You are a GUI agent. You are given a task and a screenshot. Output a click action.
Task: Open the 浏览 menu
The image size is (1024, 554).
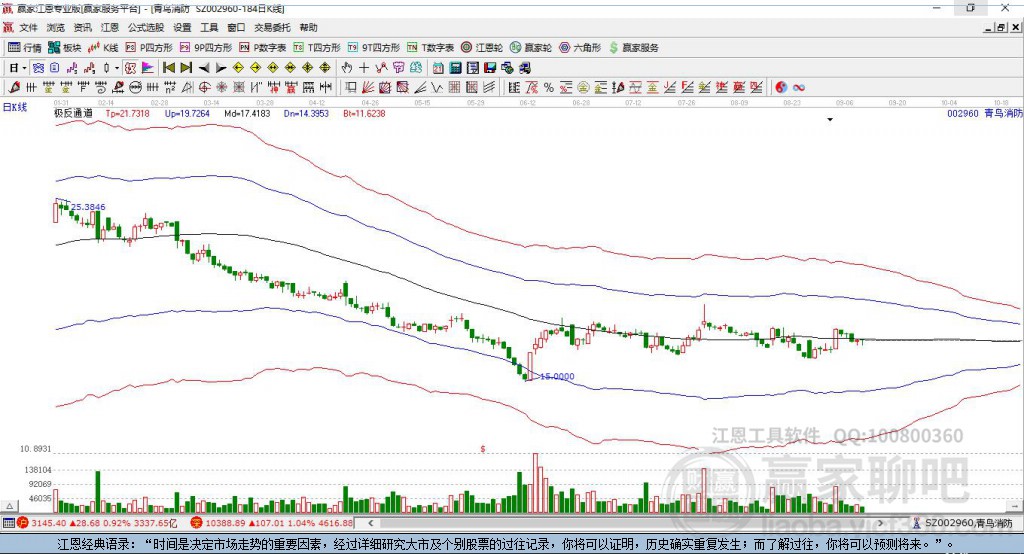(x=56, y=27)
